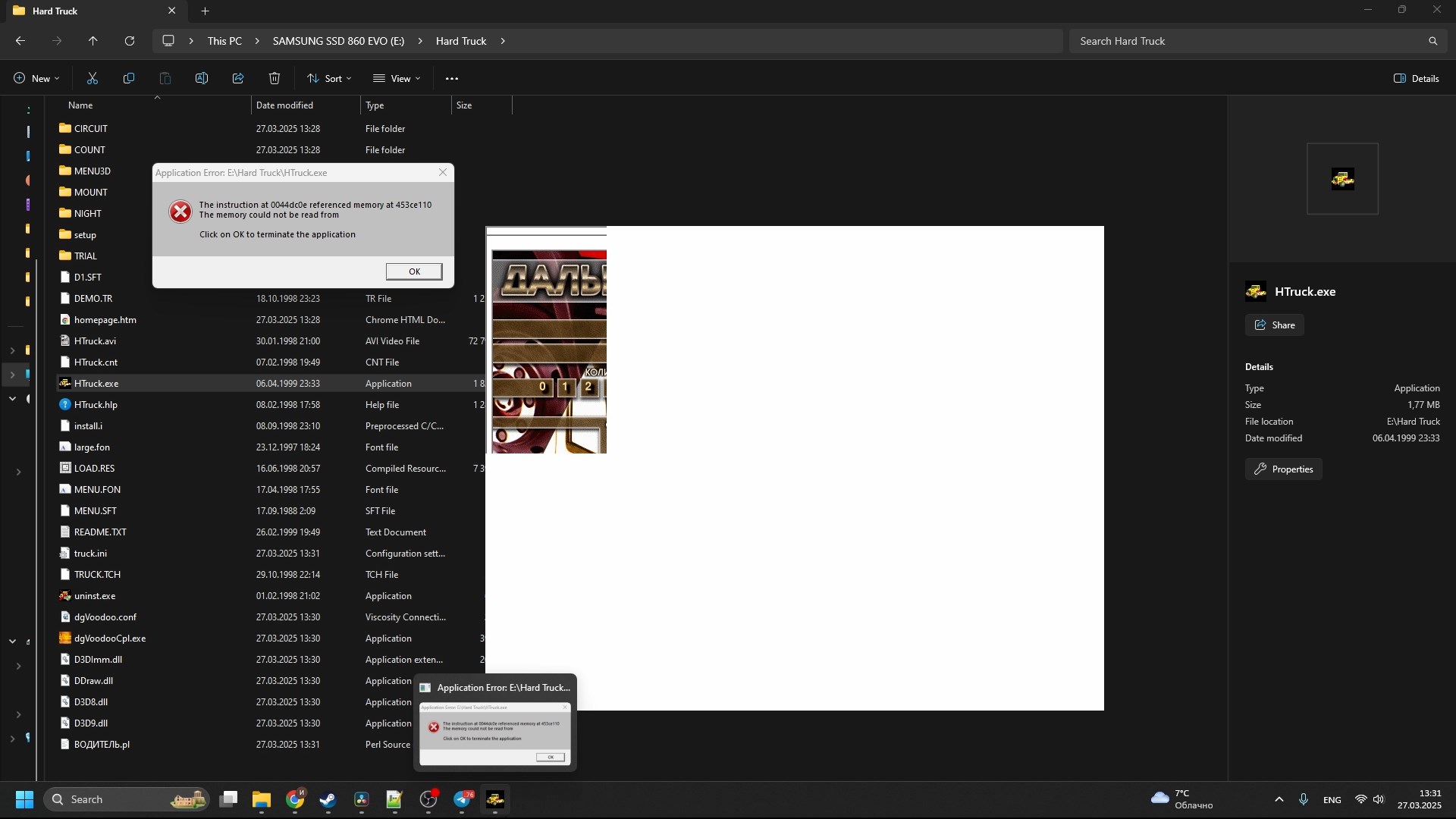Toggle the Details pane button
Viewport: 1456px width, 819px height.
(1416, 78)
